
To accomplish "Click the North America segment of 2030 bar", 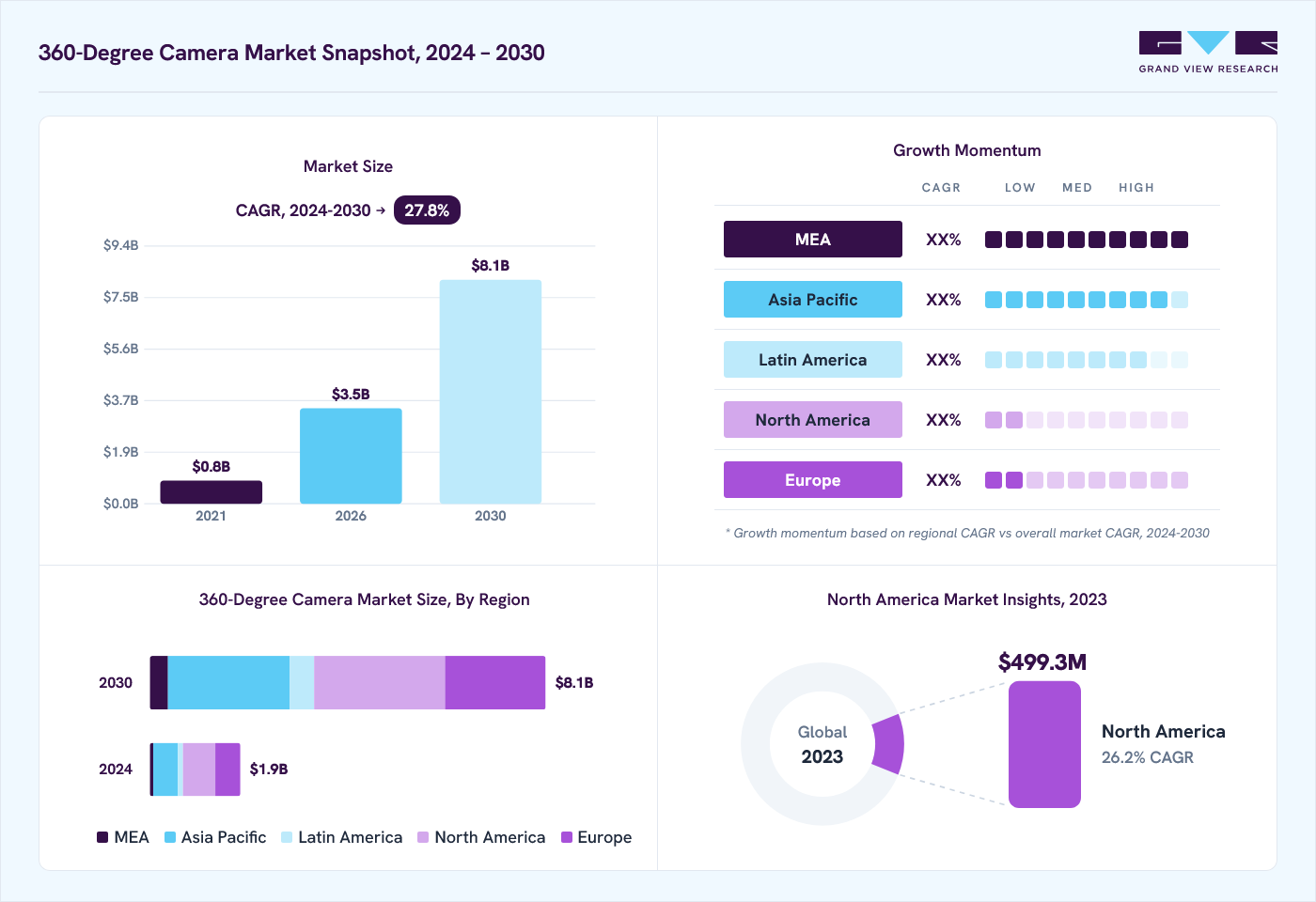I will click(x=380, y=683).
